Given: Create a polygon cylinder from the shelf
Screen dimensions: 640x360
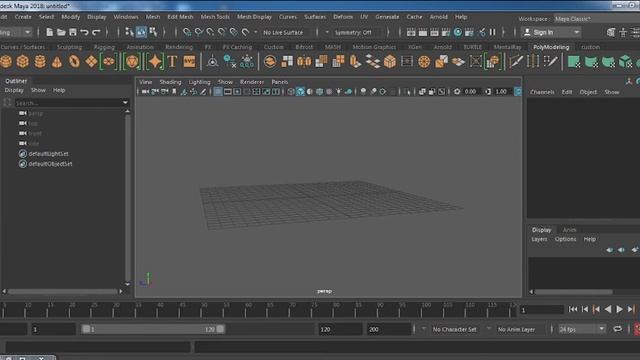Looking at the screenshot, I should [x=40, y=62].
